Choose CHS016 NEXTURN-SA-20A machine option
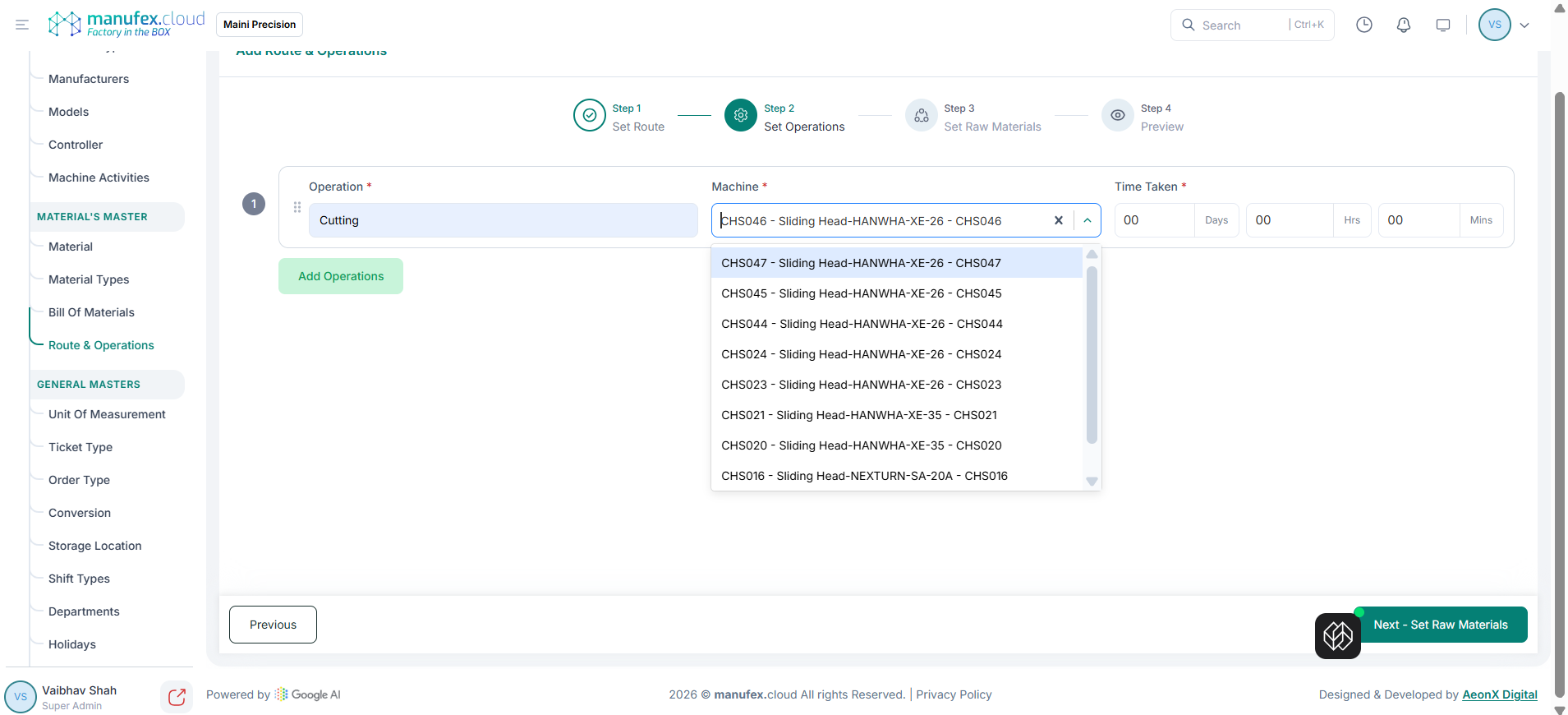This screenshot has height=715, width=1568. (x=864, y=476)
